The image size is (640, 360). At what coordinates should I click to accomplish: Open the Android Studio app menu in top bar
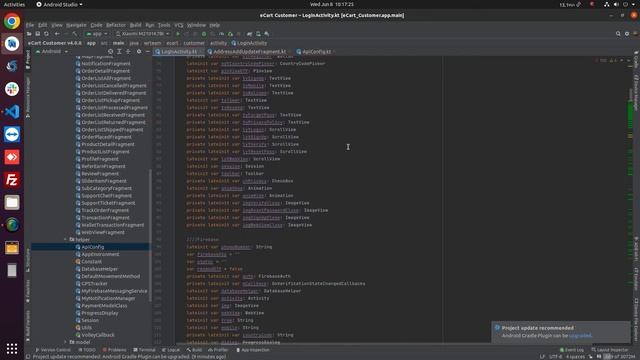pyautogui.click(x=60, y=4)
